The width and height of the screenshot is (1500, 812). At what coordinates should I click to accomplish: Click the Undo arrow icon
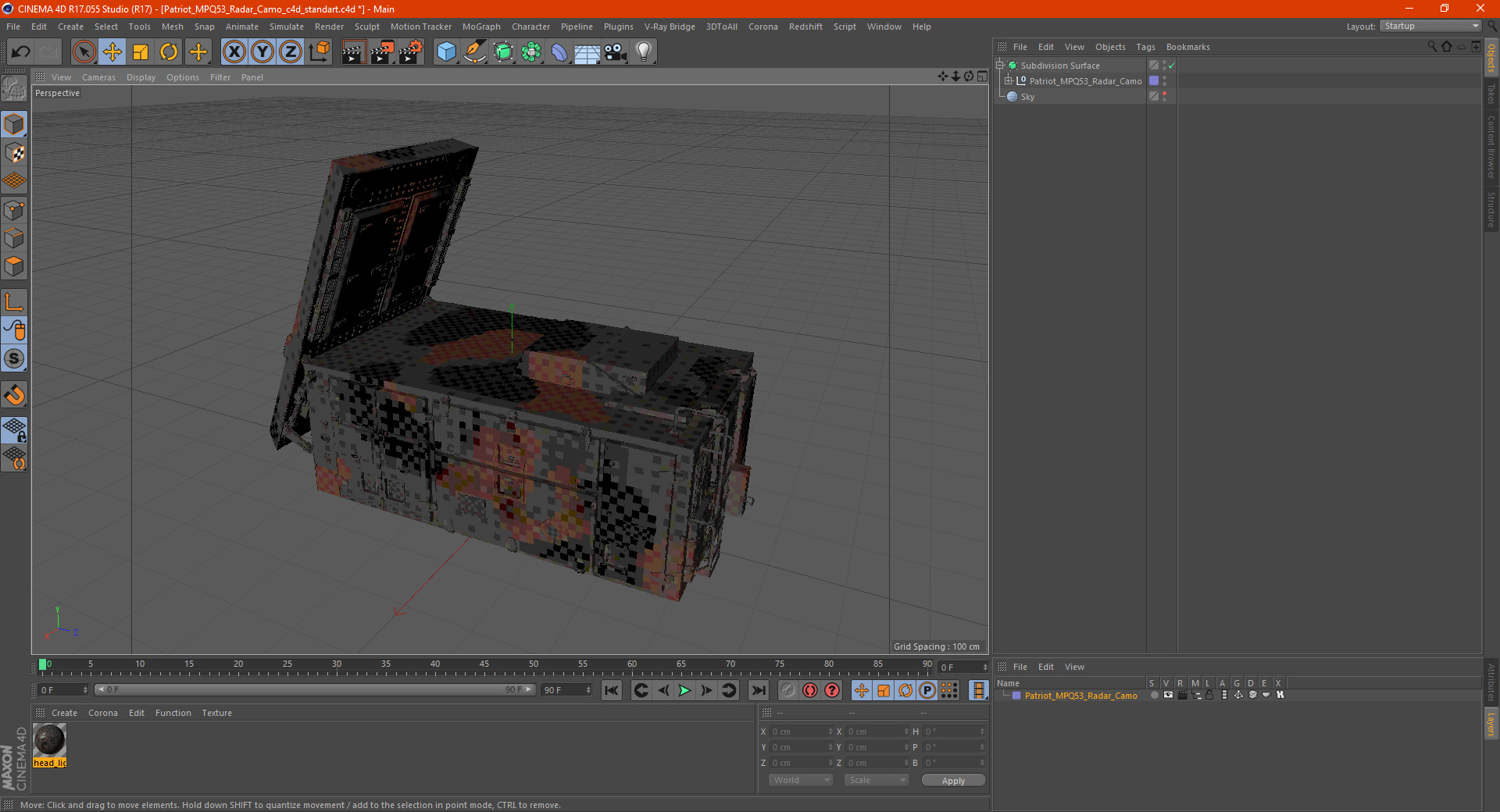tap(21, 52)
